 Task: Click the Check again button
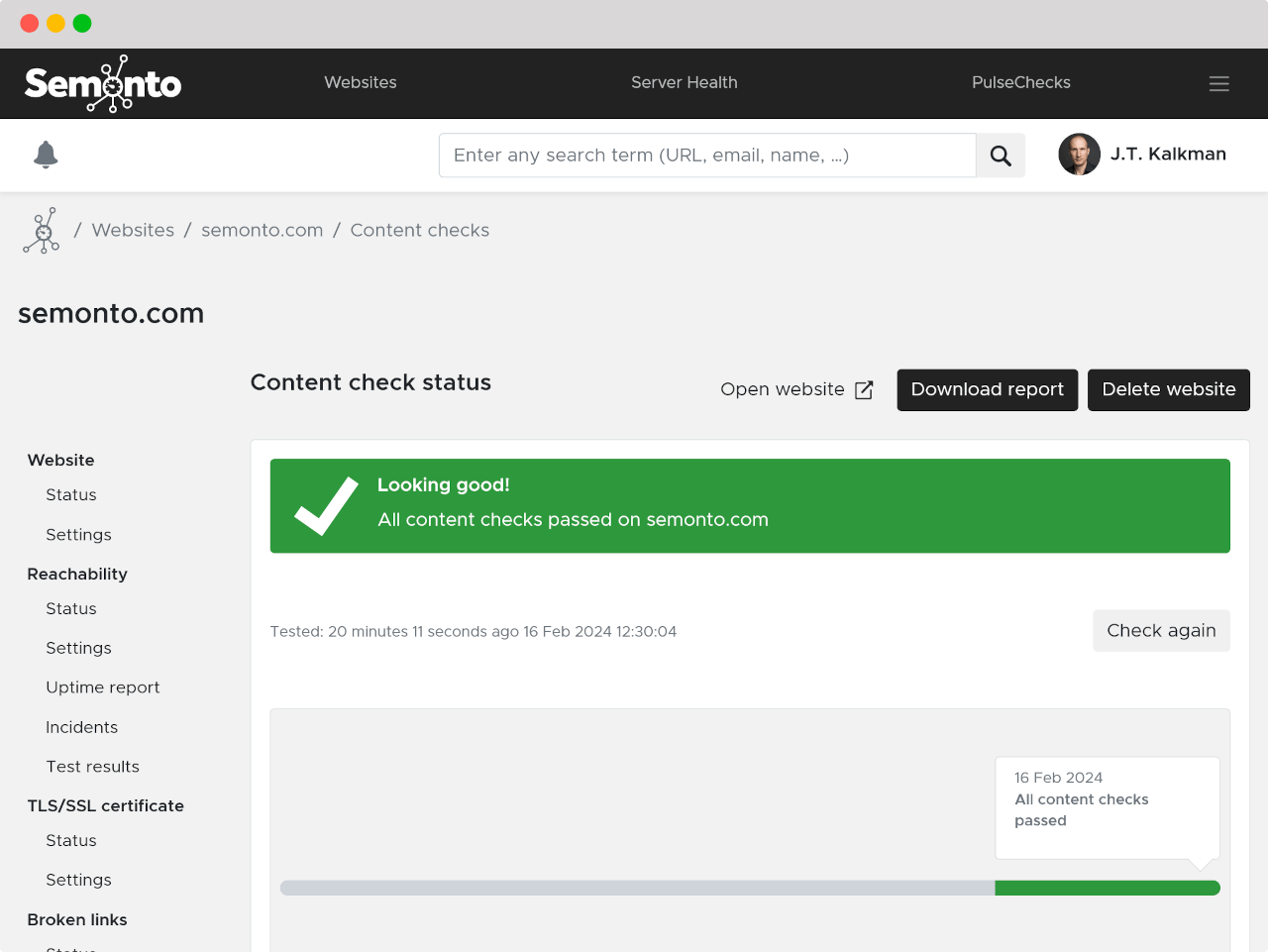click(1161, 631)
